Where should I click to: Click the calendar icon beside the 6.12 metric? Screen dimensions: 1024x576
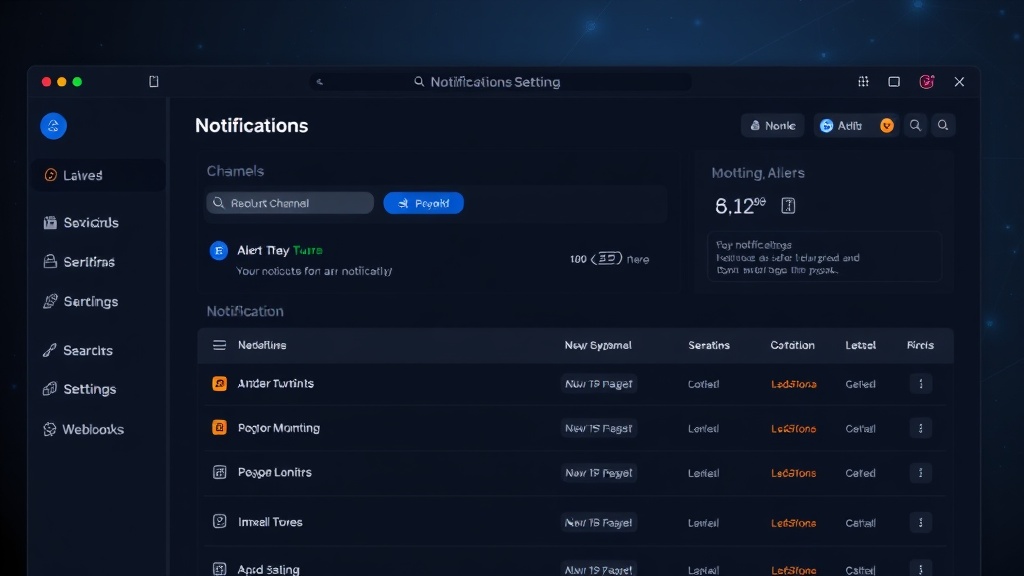[x=789, y=204]
